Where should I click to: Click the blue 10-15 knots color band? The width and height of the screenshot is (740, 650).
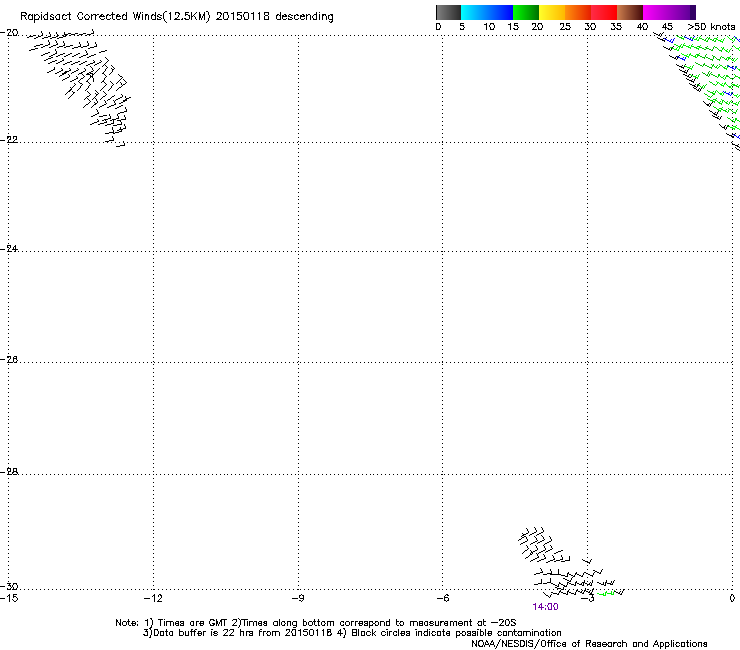point(500,12)
